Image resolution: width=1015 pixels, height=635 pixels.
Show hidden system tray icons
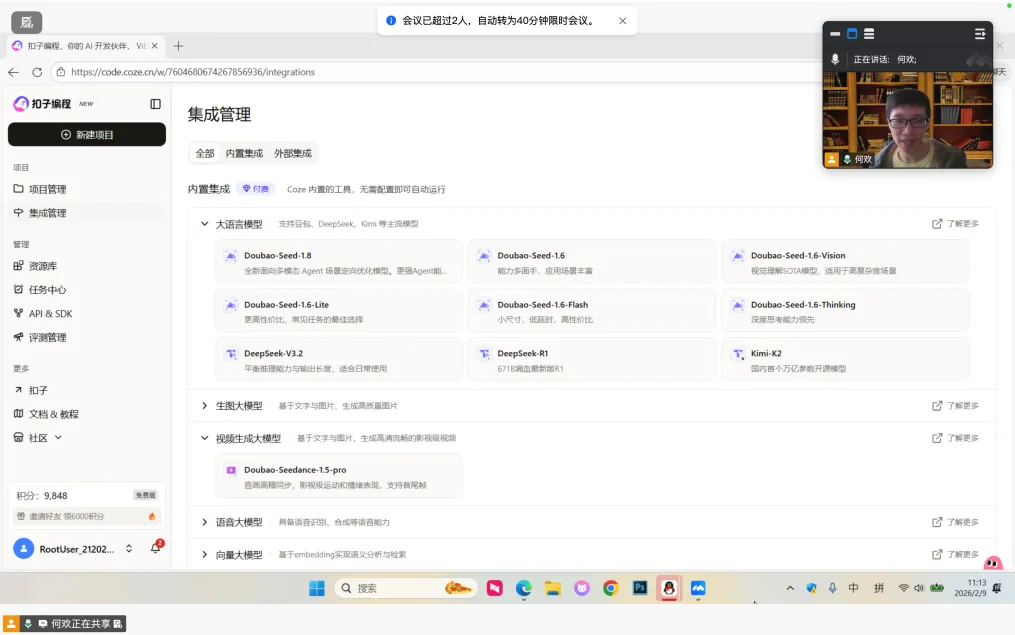[x=790, y=588]
